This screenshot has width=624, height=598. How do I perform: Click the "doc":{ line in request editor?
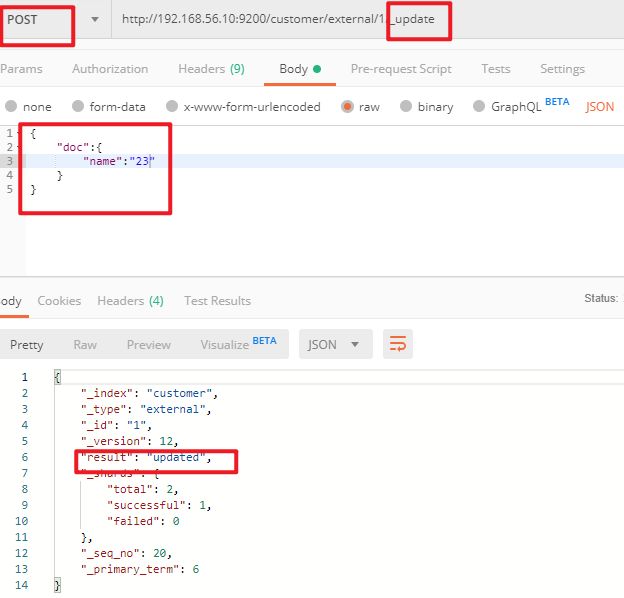[79, 147]
